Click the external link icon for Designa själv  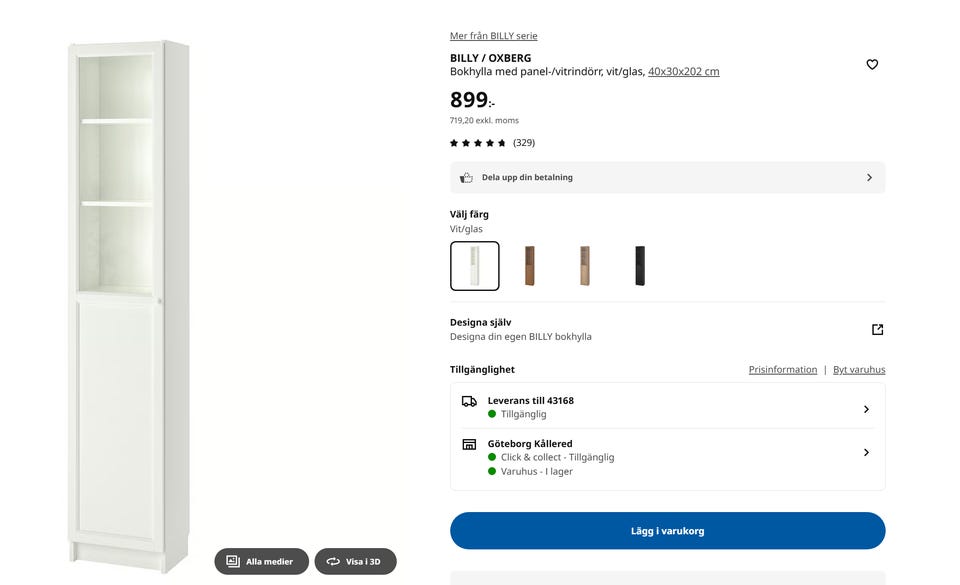tap(877, 329)
